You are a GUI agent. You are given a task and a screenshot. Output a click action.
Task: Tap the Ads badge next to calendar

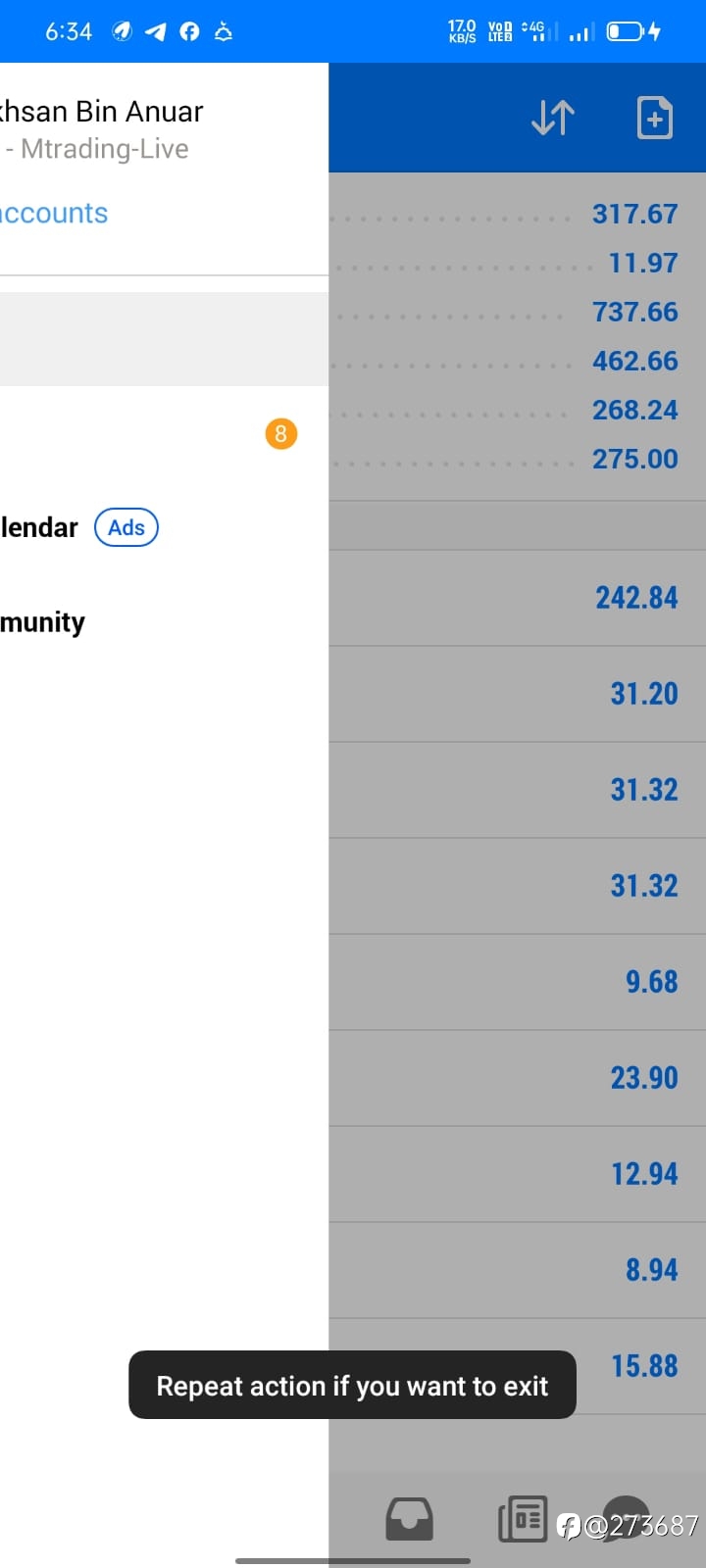pyautogui.click(x=126, y=527)
